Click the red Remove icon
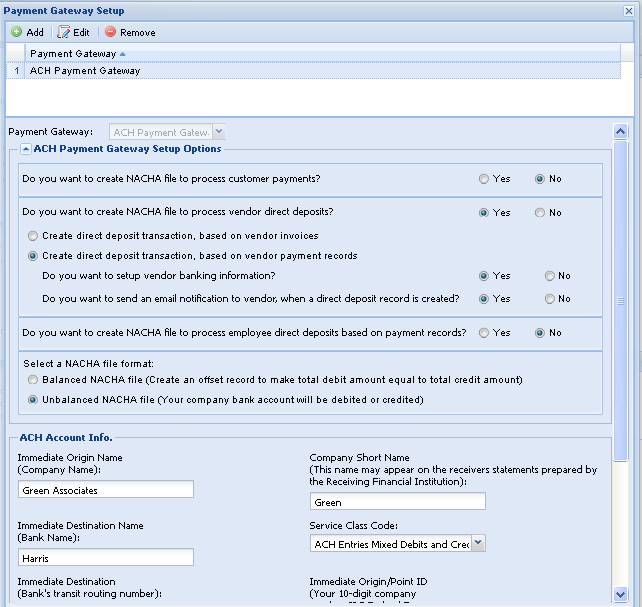Image resolution: width=642 pixels, height=607 pixels. pos(110,32)
